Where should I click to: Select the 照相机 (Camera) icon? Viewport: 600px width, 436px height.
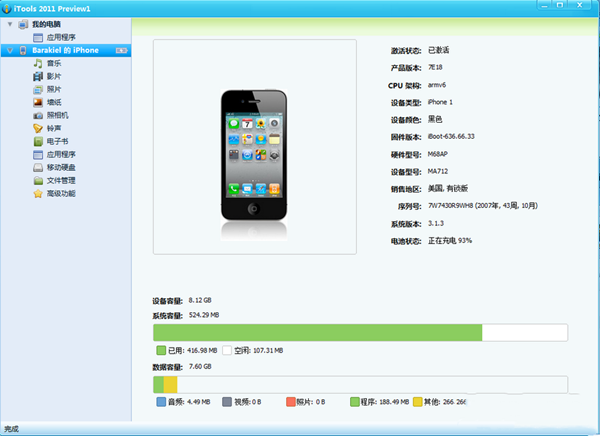tap(38, 115)
